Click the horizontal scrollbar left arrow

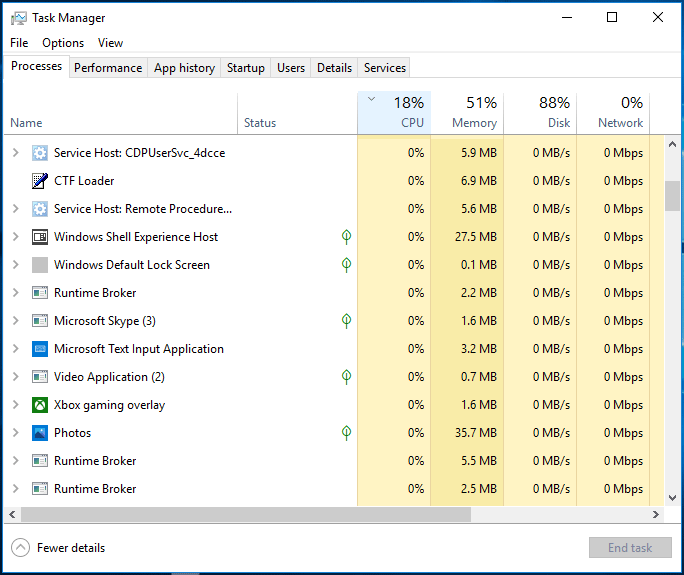[x=12, y=514]
